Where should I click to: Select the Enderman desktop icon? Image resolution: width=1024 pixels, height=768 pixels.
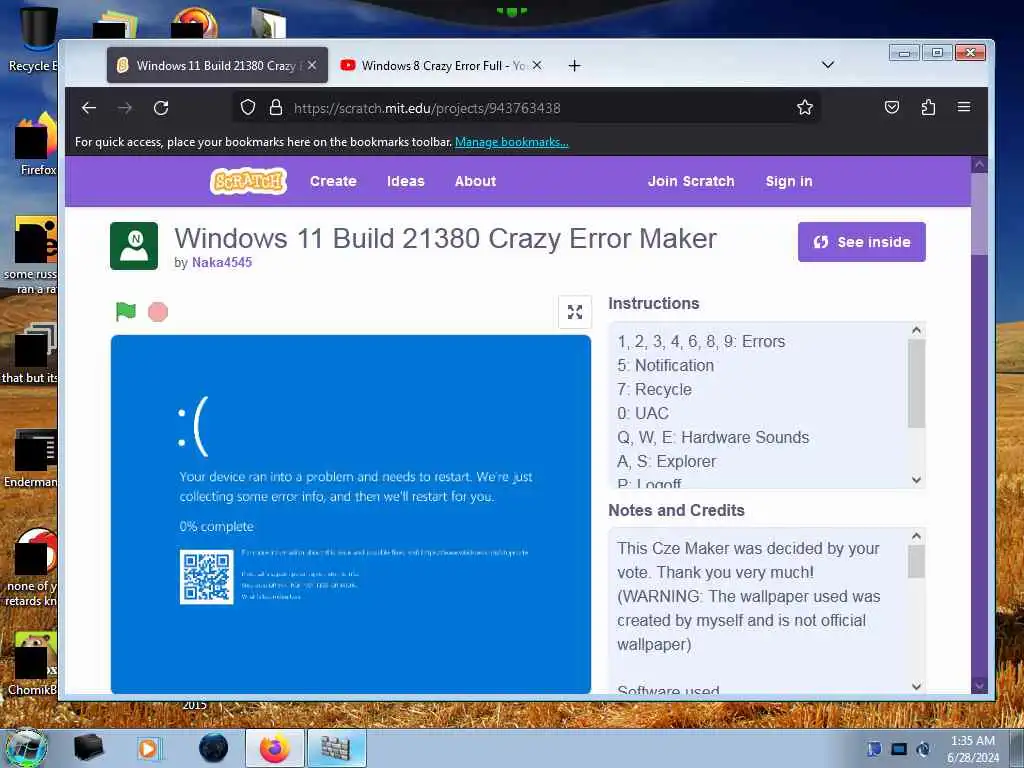(x=31, y=458)
